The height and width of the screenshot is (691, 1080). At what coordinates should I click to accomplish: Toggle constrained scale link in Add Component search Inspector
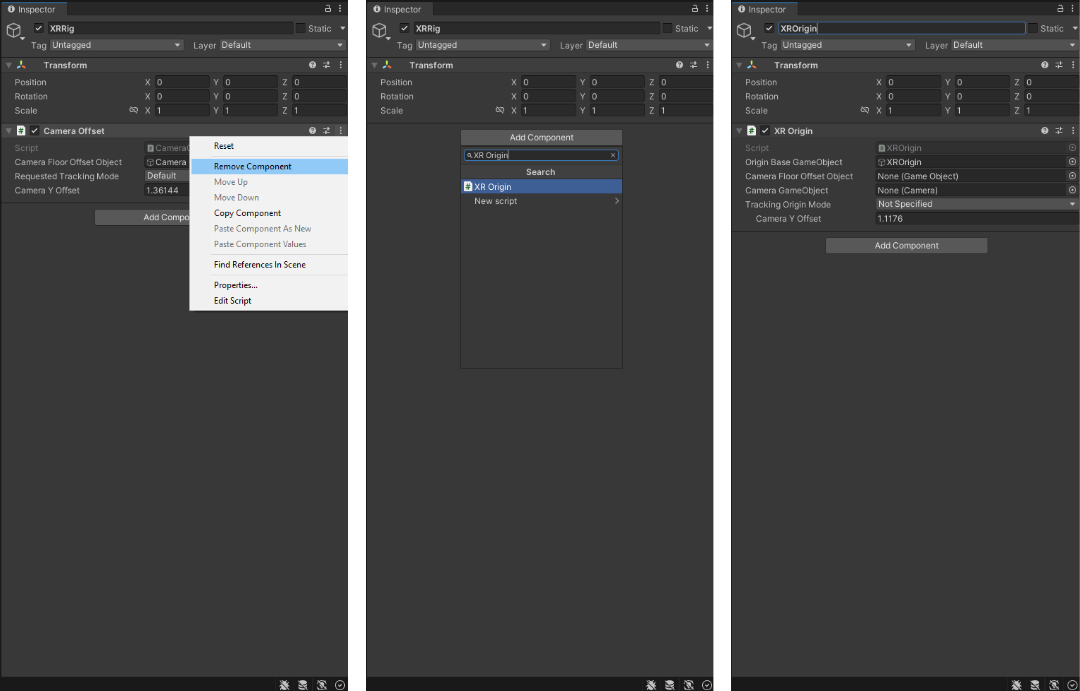(500, 110)
